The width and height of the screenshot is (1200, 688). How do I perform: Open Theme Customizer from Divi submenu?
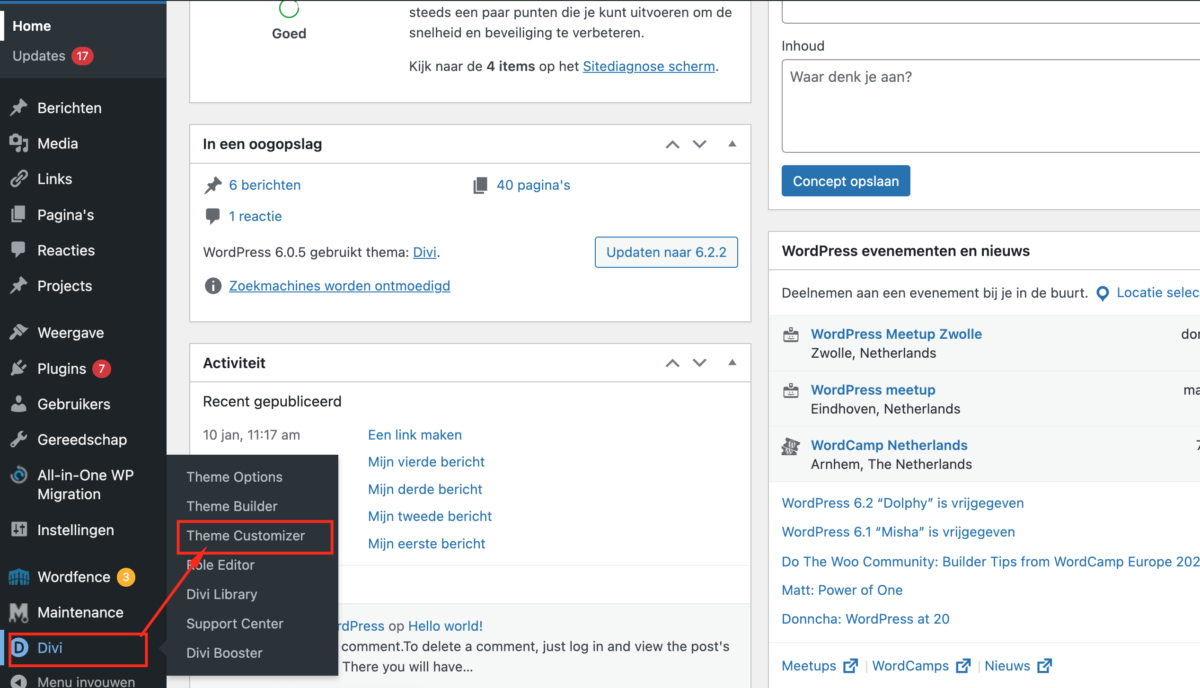tap(245, 536)
